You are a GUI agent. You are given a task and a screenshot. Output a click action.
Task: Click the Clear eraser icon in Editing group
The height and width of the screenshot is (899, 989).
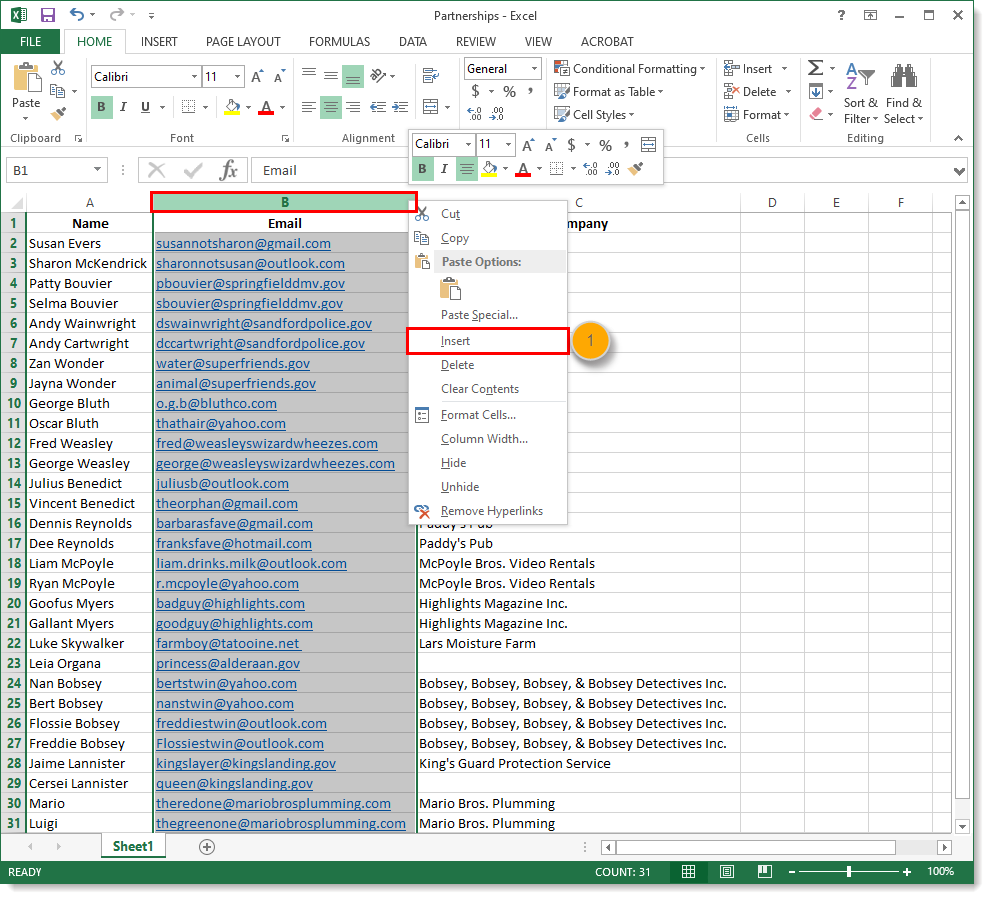(x=816, y=114)
